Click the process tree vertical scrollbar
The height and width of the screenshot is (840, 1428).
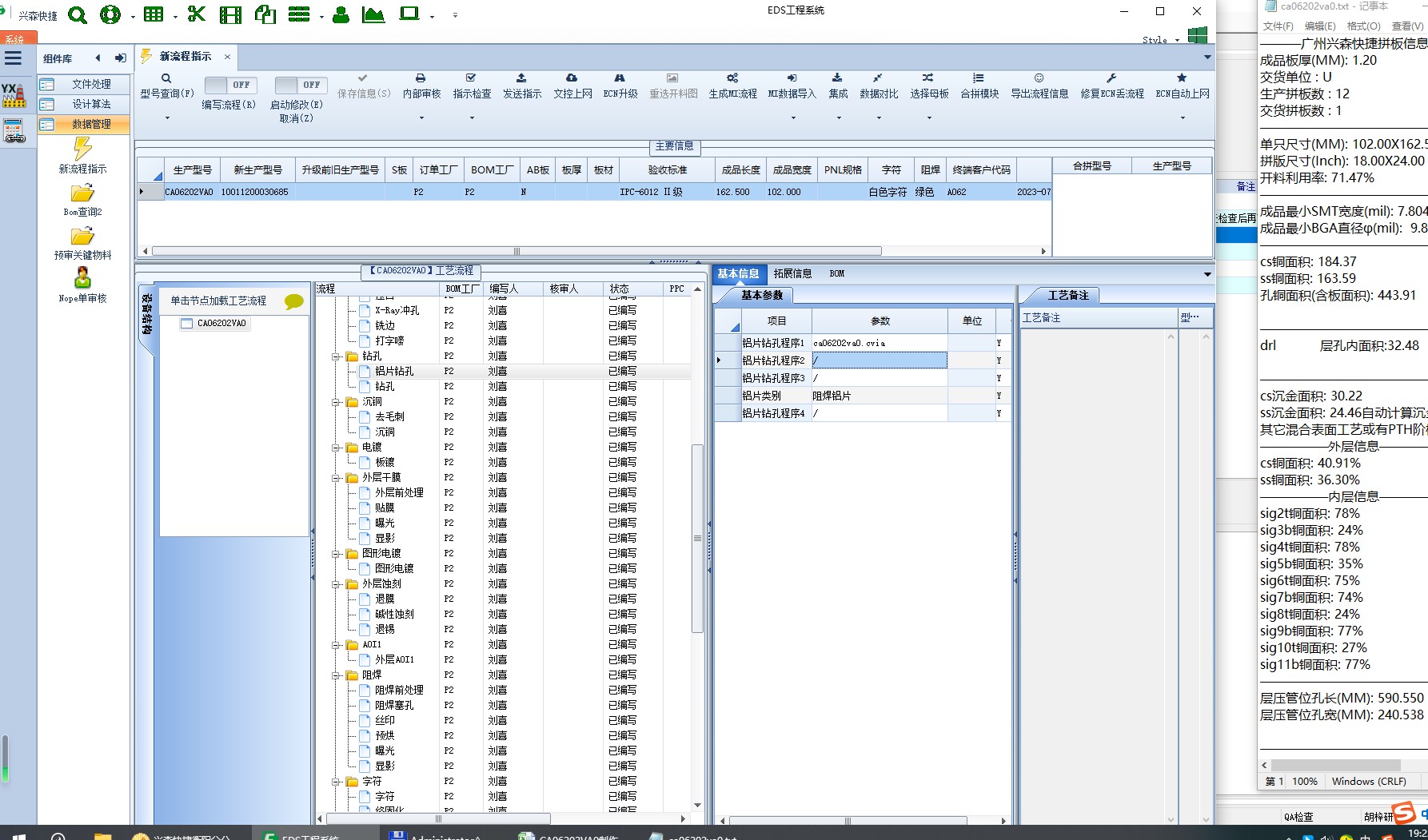pyautogui.click(x=697, y=537)
